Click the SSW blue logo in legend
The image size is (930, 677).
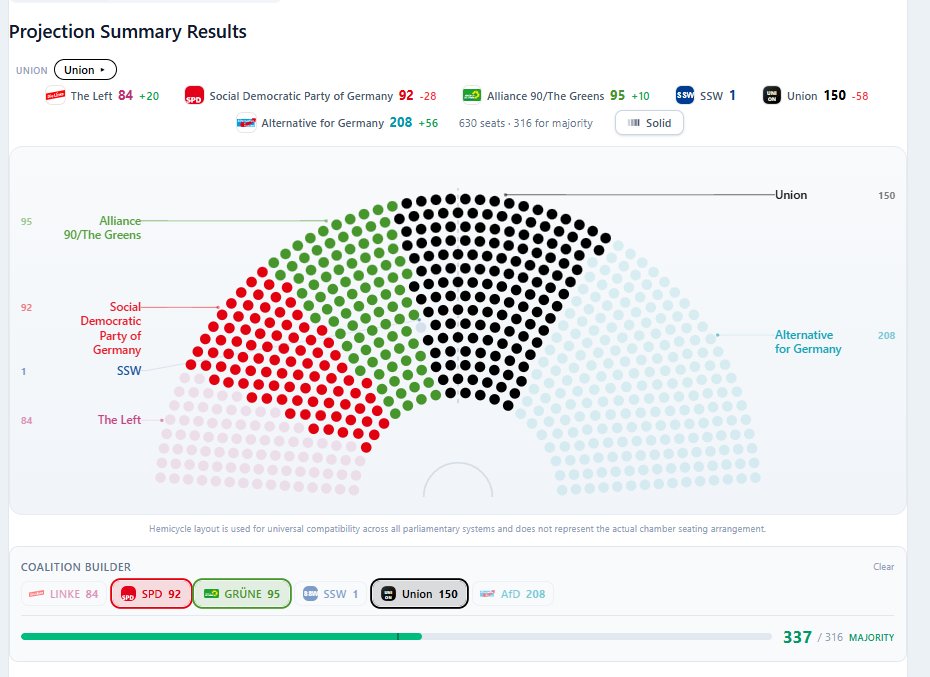684,95
